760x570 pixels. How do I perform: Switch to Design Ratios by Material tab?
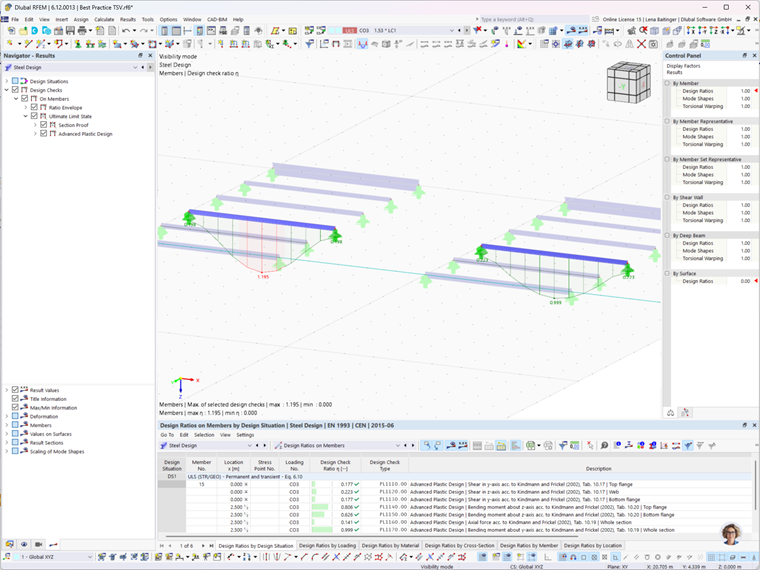tap(390, 545)
